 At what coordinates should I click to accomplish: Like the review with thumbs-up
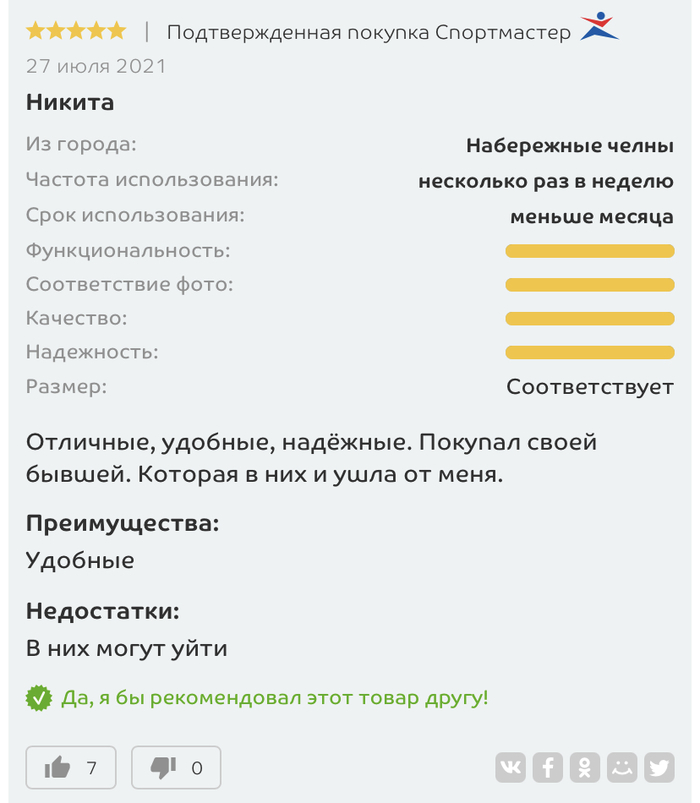coord(70,767)
